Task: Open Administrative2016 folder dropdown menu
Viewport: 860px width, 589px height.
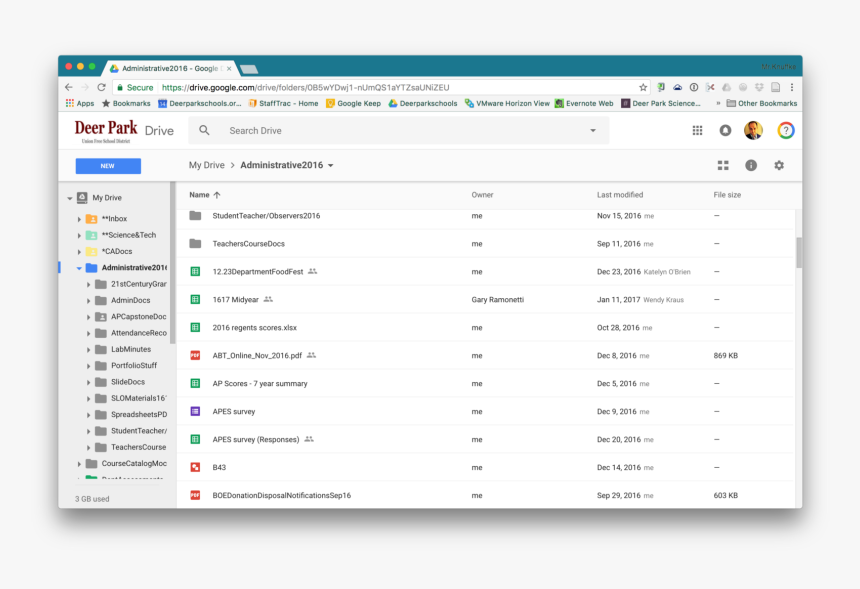Action: [x=331, y=165]
